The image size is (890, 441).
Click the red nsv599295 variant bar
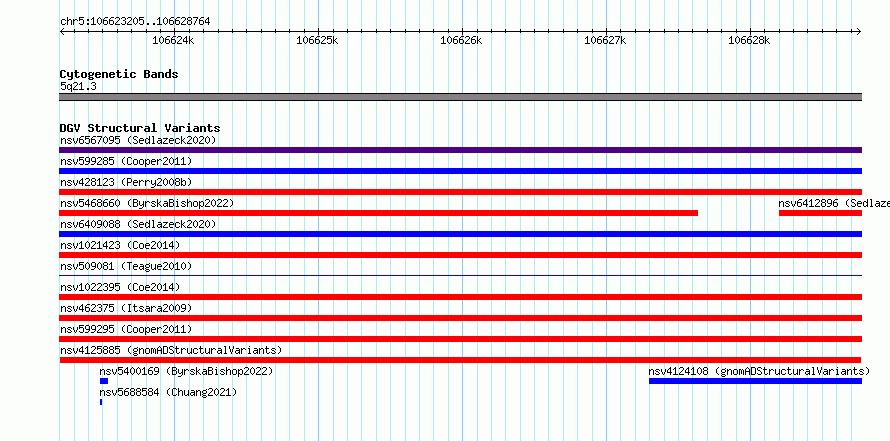(460, 339)
